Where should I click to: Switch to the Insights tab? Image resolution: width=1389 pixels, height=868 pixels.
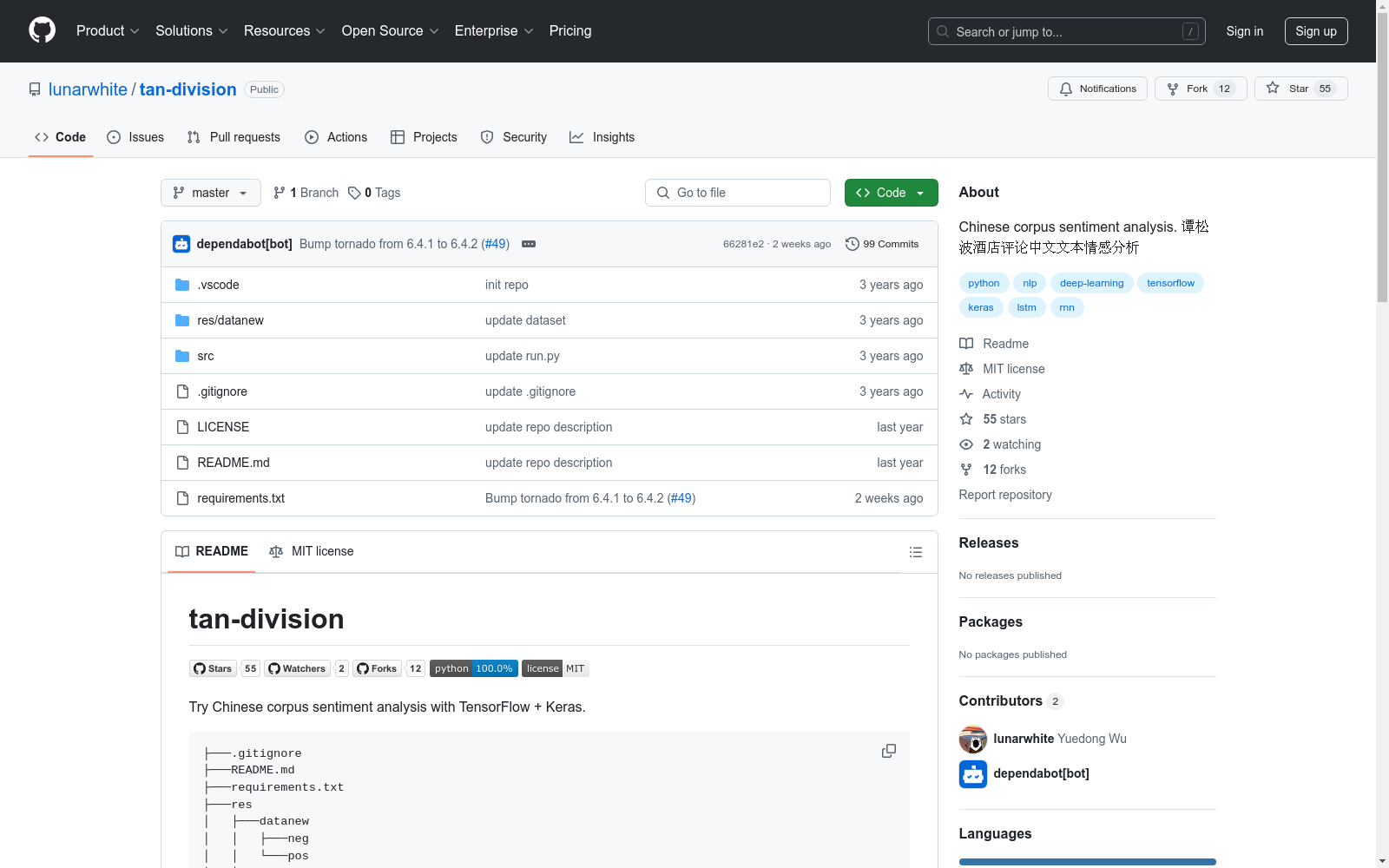pos(602,137)
